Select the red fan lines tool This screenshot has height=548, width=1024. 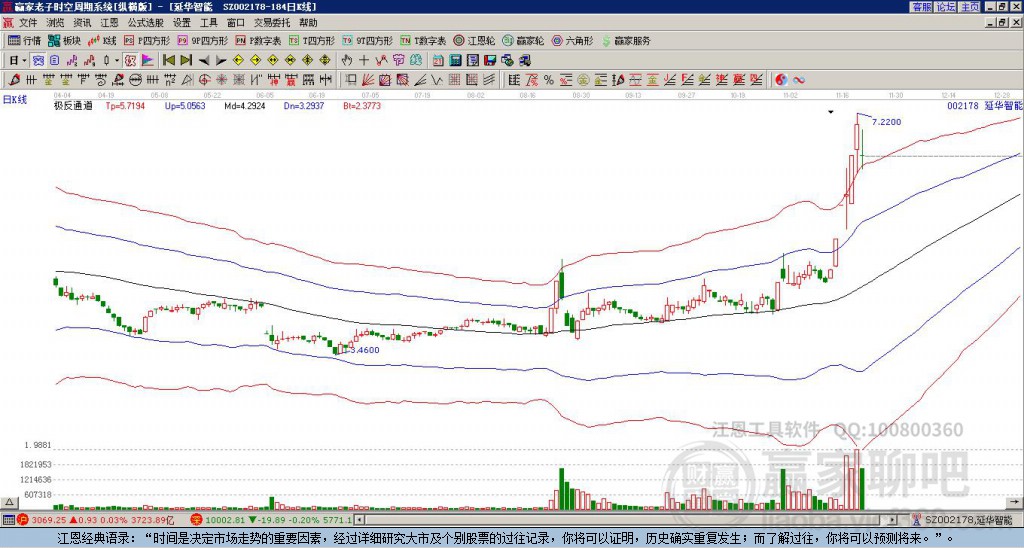click(368, 80)
